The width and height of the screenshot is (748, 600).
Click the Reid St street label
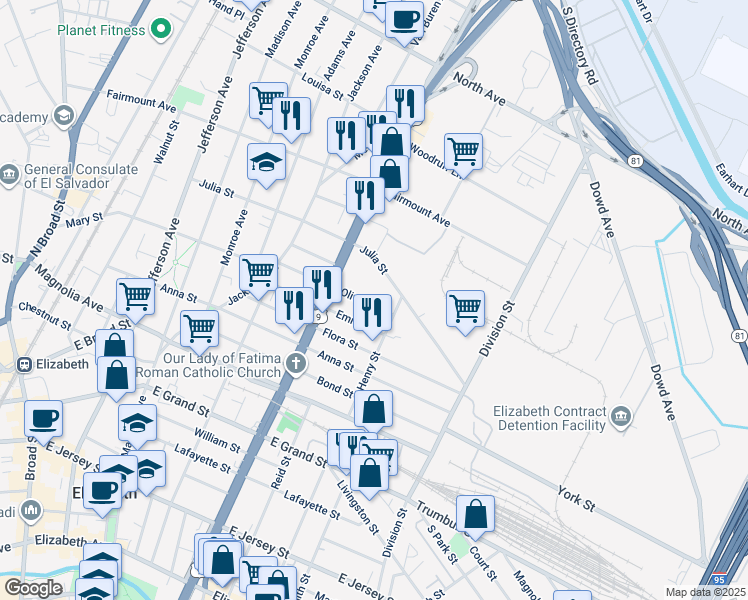[x=280, y=473]
